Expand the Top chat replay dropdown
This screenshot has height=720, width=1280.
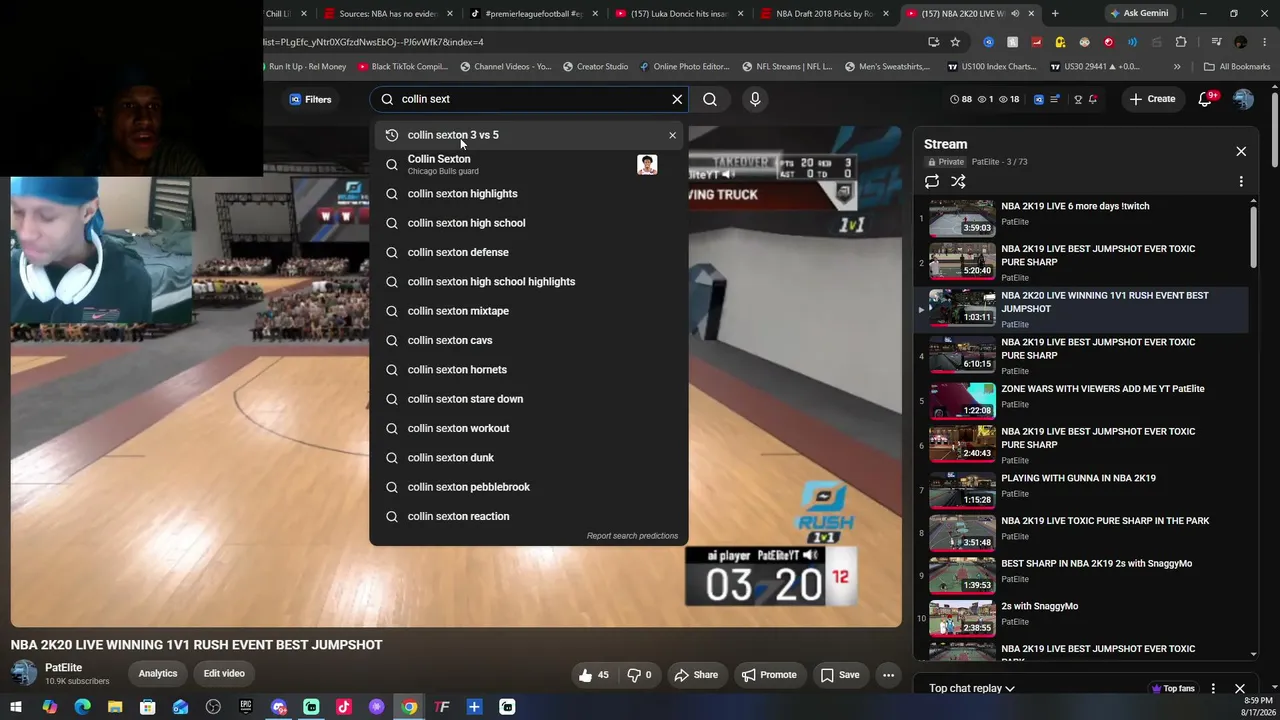tap(972, 688)
